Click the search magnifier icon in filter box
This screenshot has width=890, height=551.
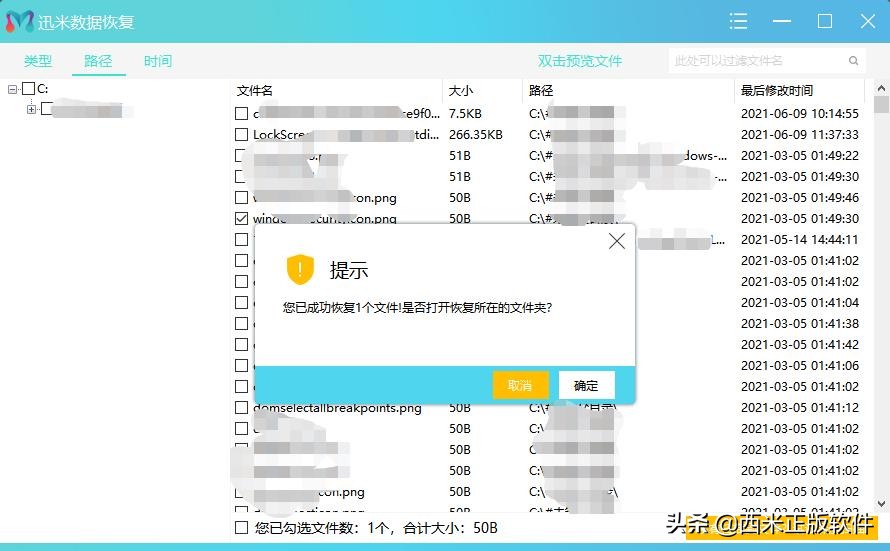coord(853,61)
